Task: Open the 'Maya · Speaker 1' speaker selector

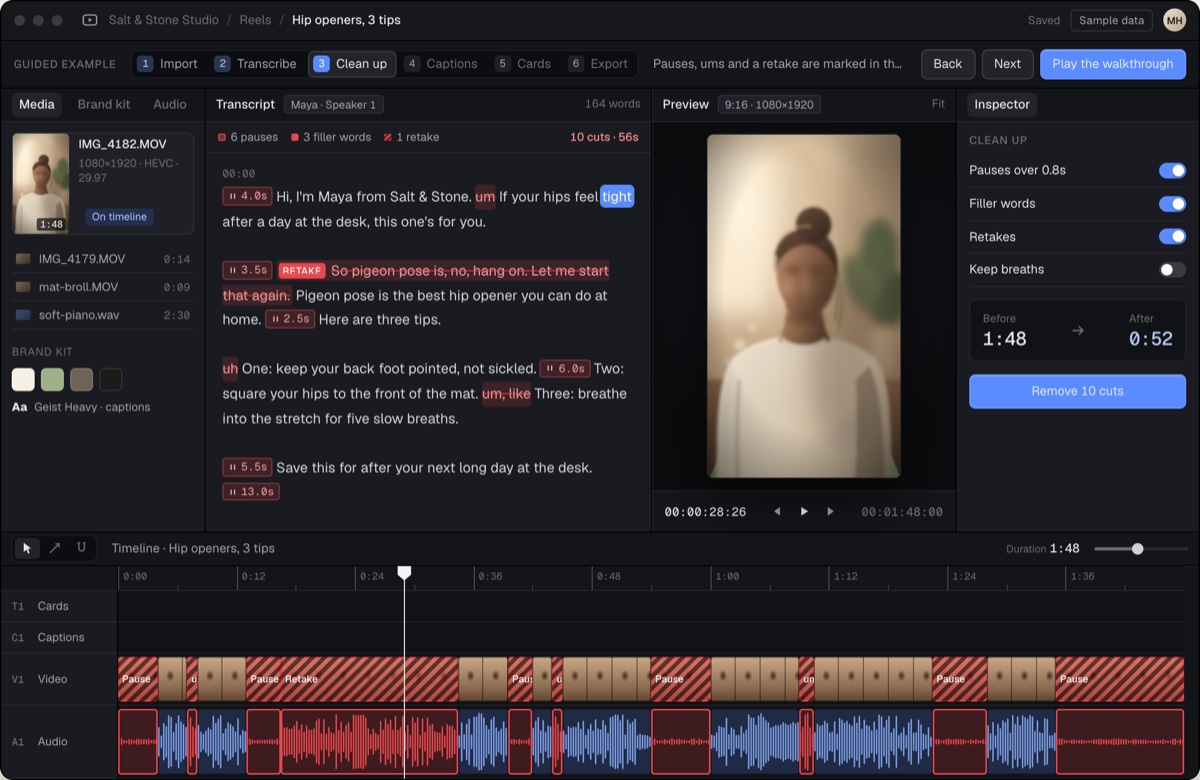Action: 334,104
